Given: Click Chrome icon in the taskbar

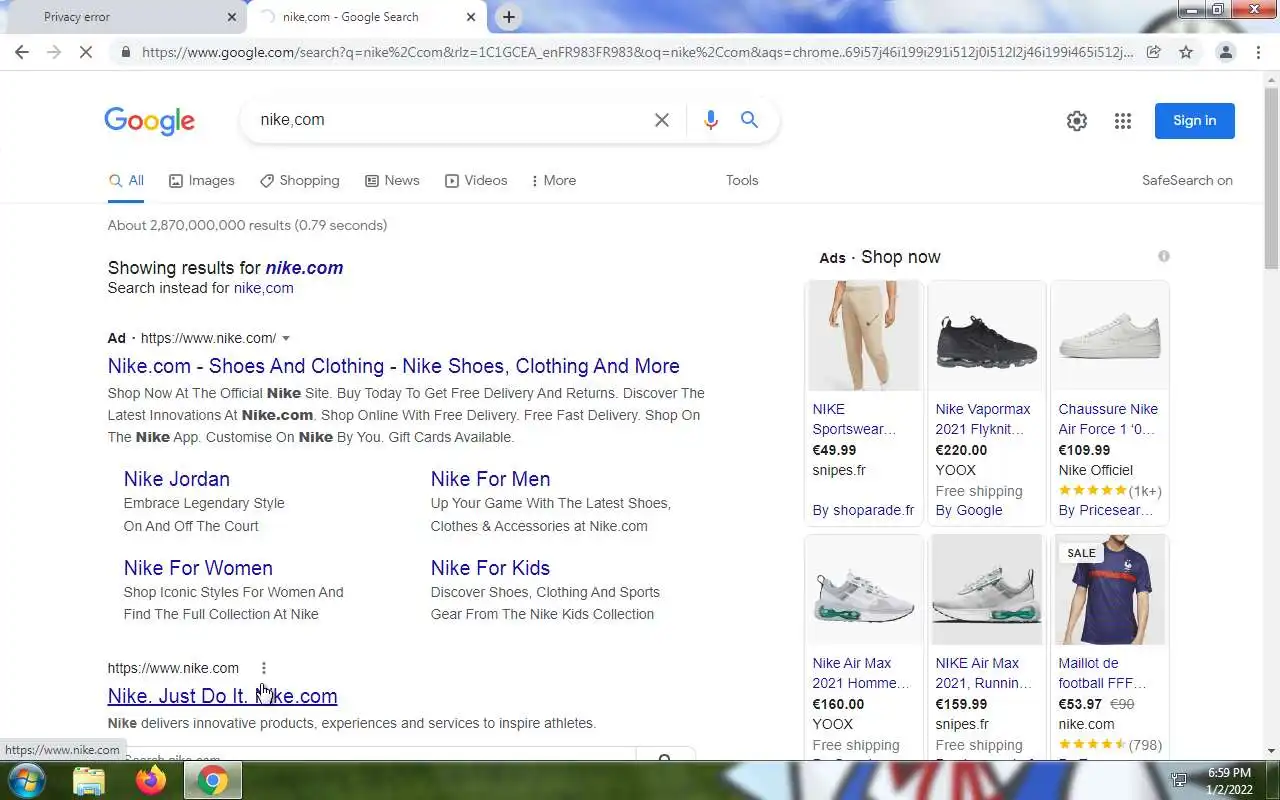Looking at the screenshot, I should (212, 780).
